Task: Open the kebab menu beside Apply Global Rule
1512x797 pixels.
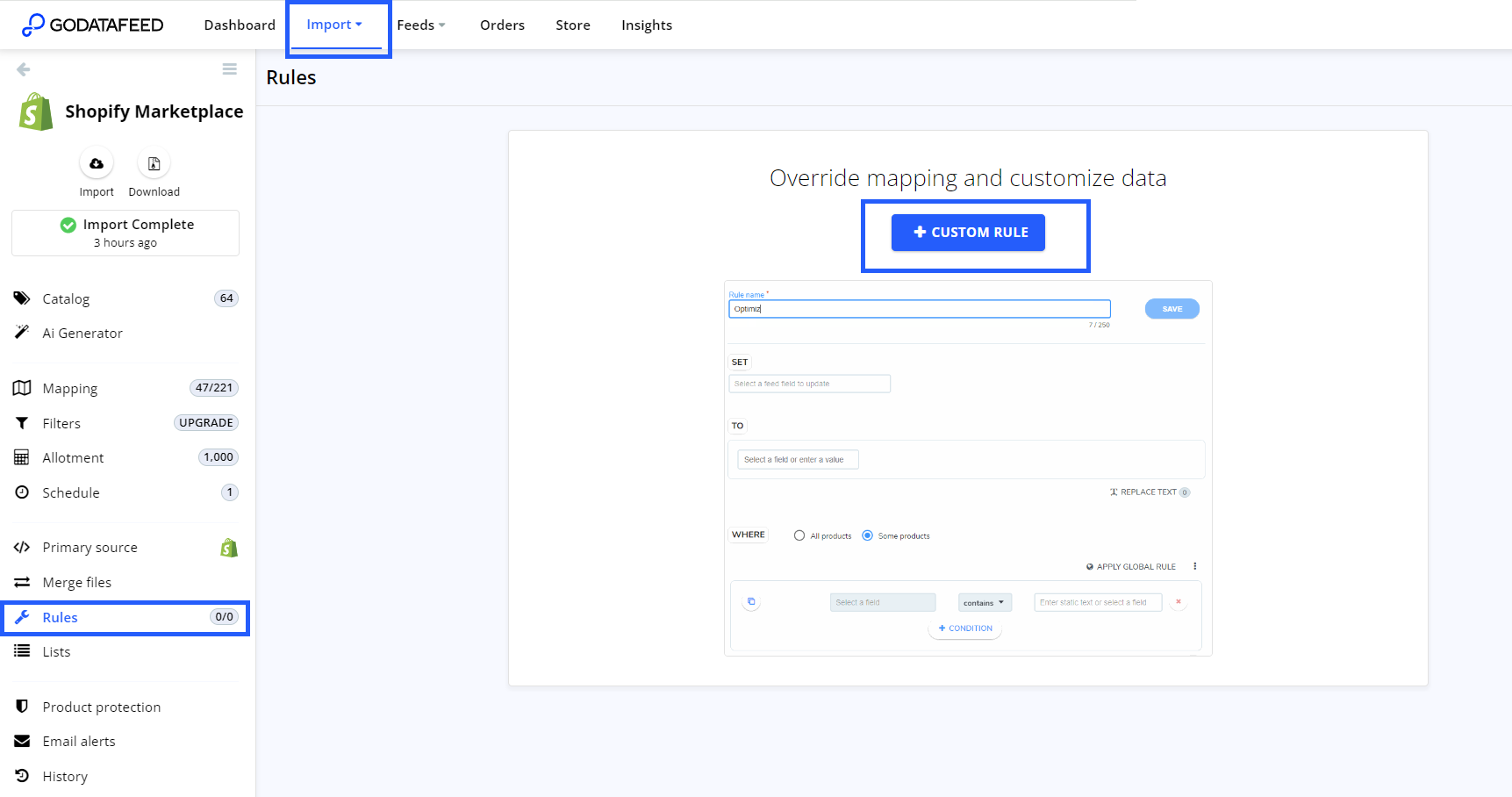Action: pos(1194,566)
